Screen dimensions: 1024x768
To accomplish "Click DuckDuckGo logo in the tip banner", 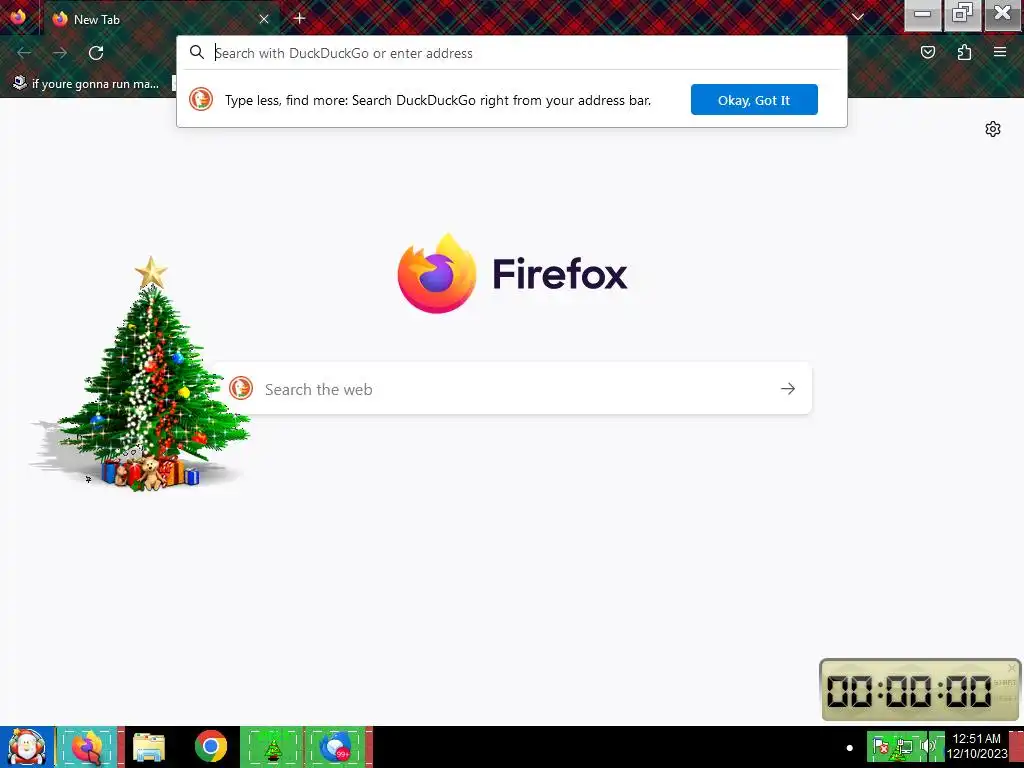I will pos(201,99).
